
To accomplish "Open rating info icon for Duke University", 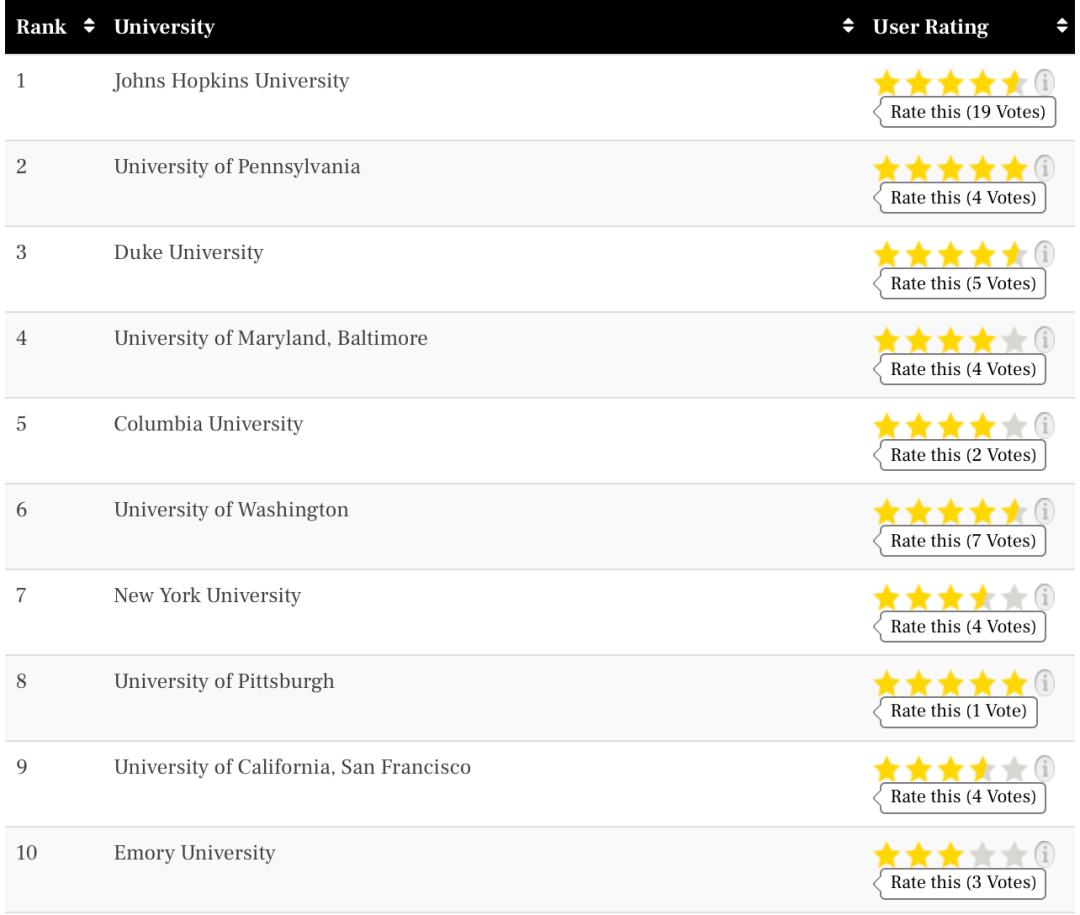I will point(1044,253).
